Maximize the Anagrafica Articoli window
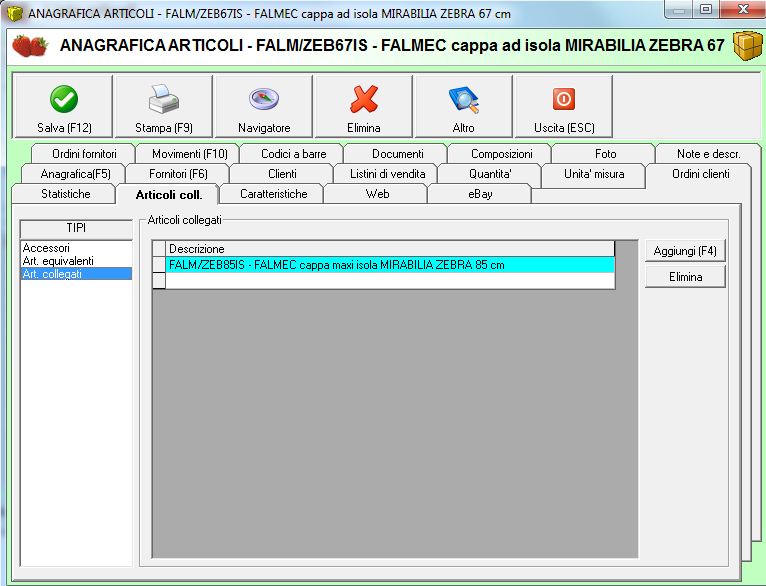 705,9
